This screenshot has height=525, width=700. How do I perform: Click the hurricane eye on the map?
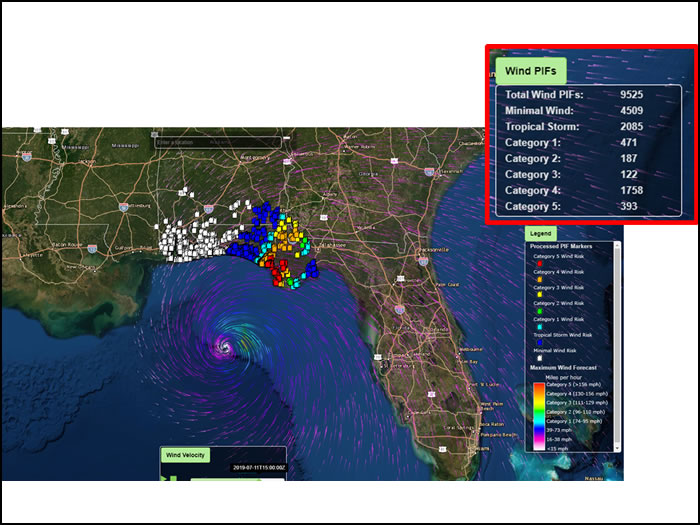tap(225, 347)
